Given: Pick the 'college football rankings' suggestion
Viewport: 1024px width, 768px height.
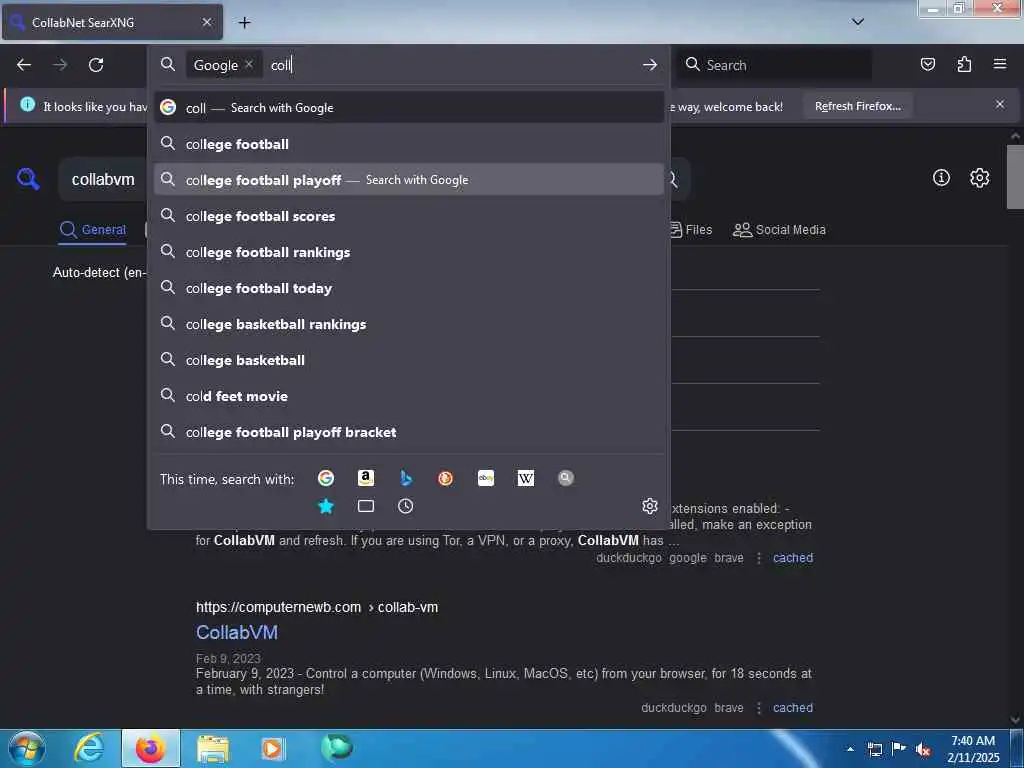Looking at the screenshot, I should coord(409,251).
